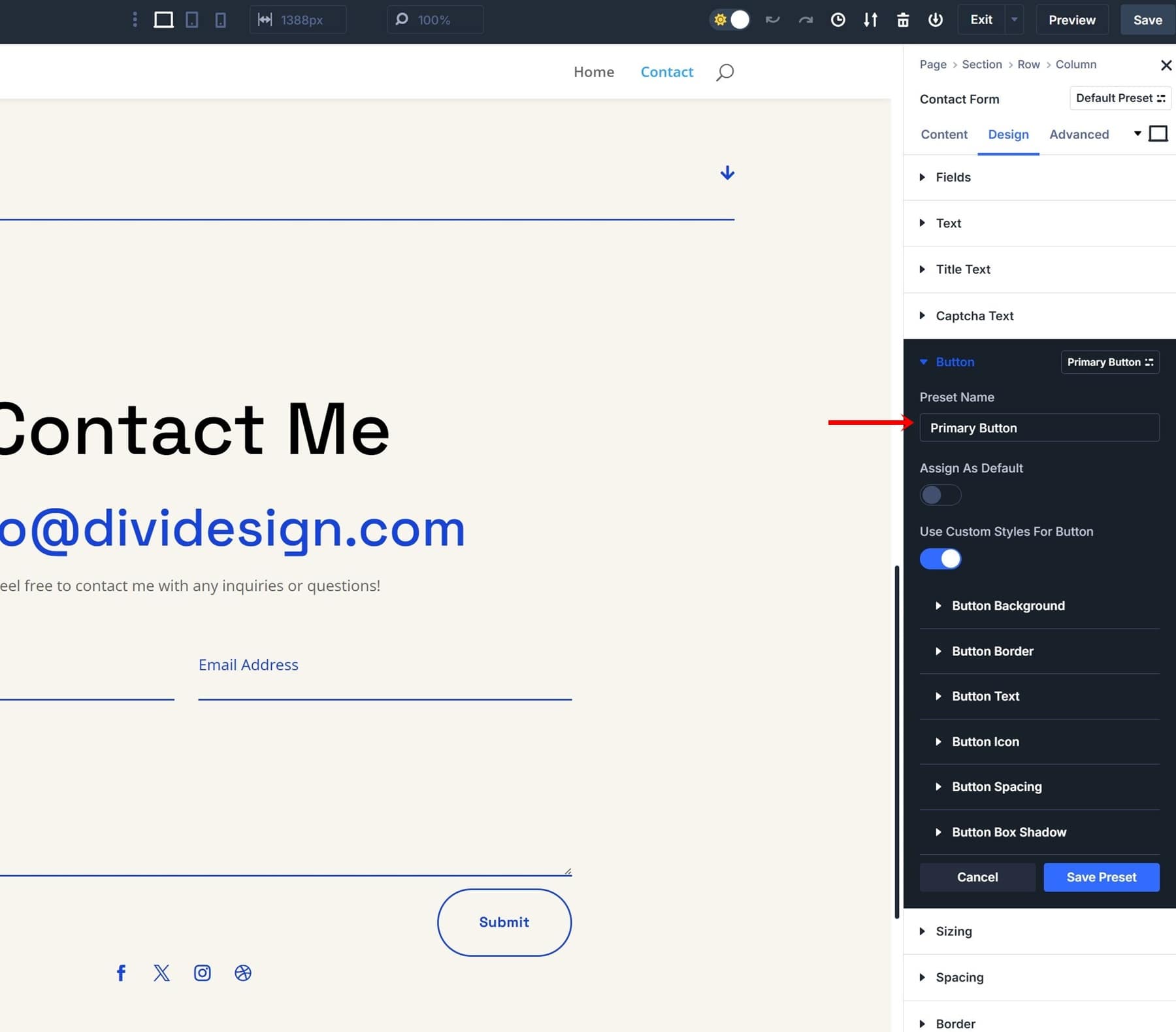Open the Primary Button preset dropdown
1176x1032 pixels.
[1109, 362]
